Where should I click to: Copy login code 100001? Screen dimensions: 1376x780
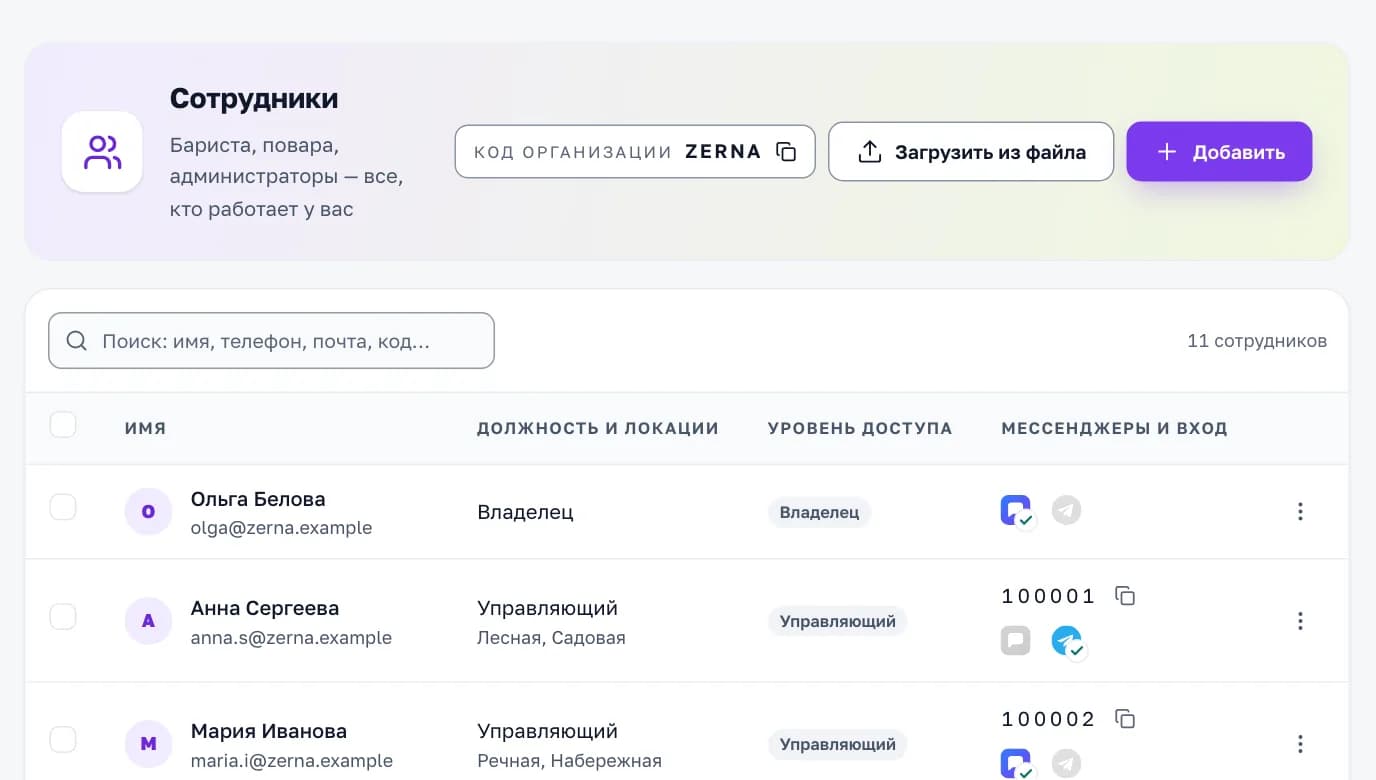[1125, 596]
